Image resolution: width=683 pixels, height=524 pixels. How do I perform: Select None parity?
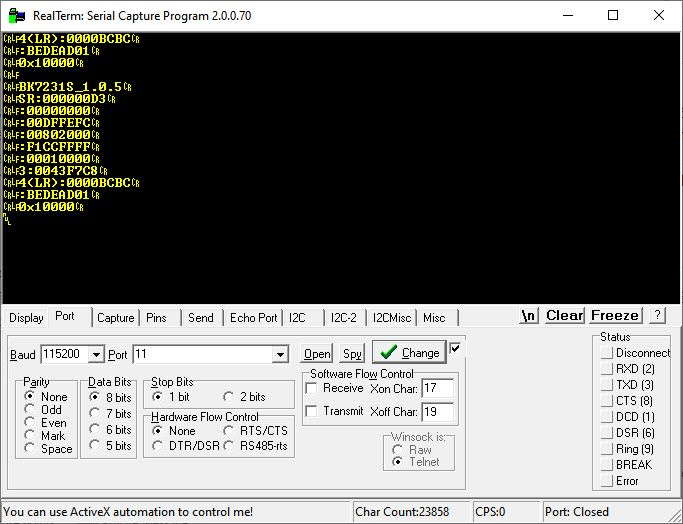click(x=46, y=397)
